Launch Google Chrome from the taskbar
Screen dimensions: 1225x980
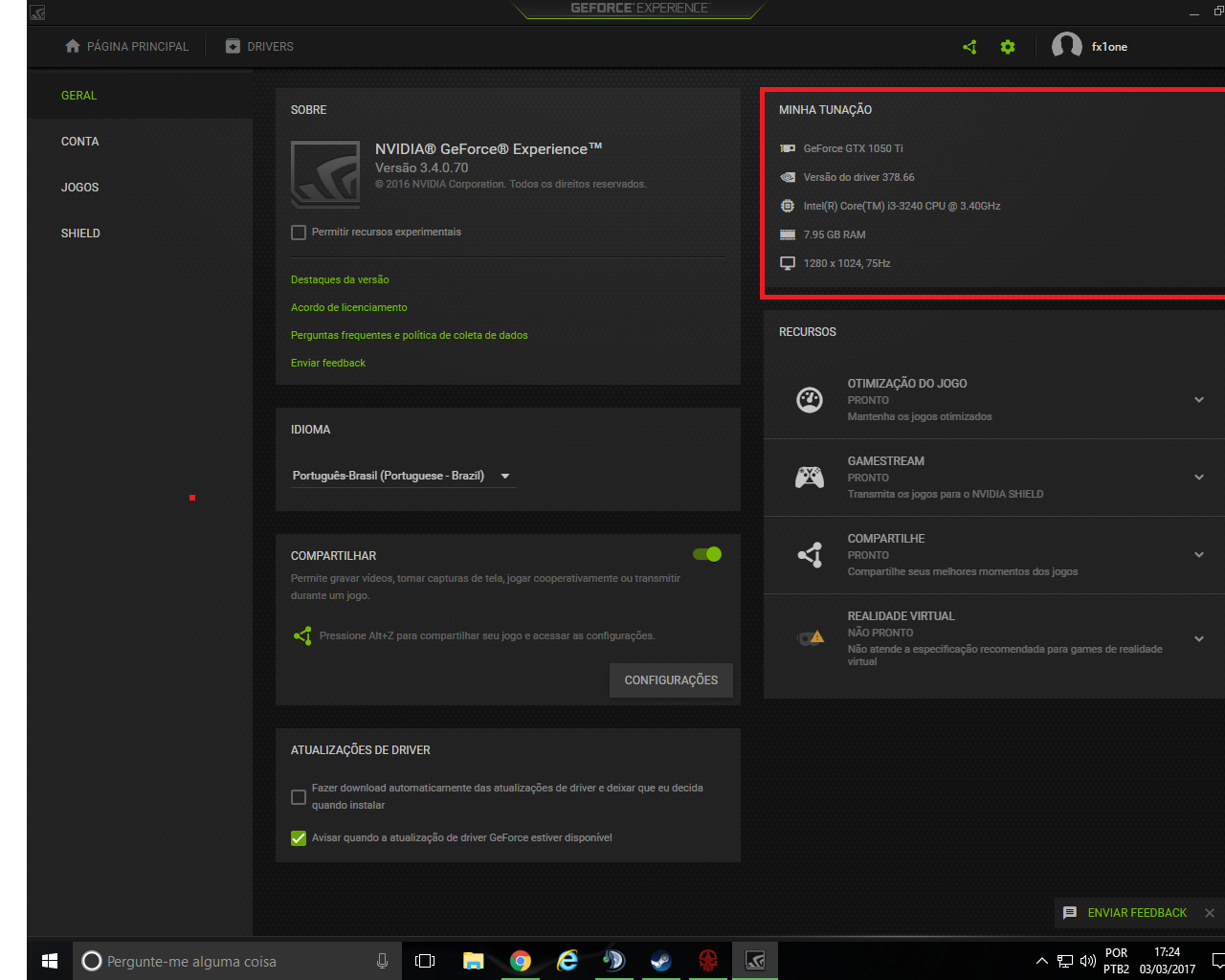coord(520,961)
